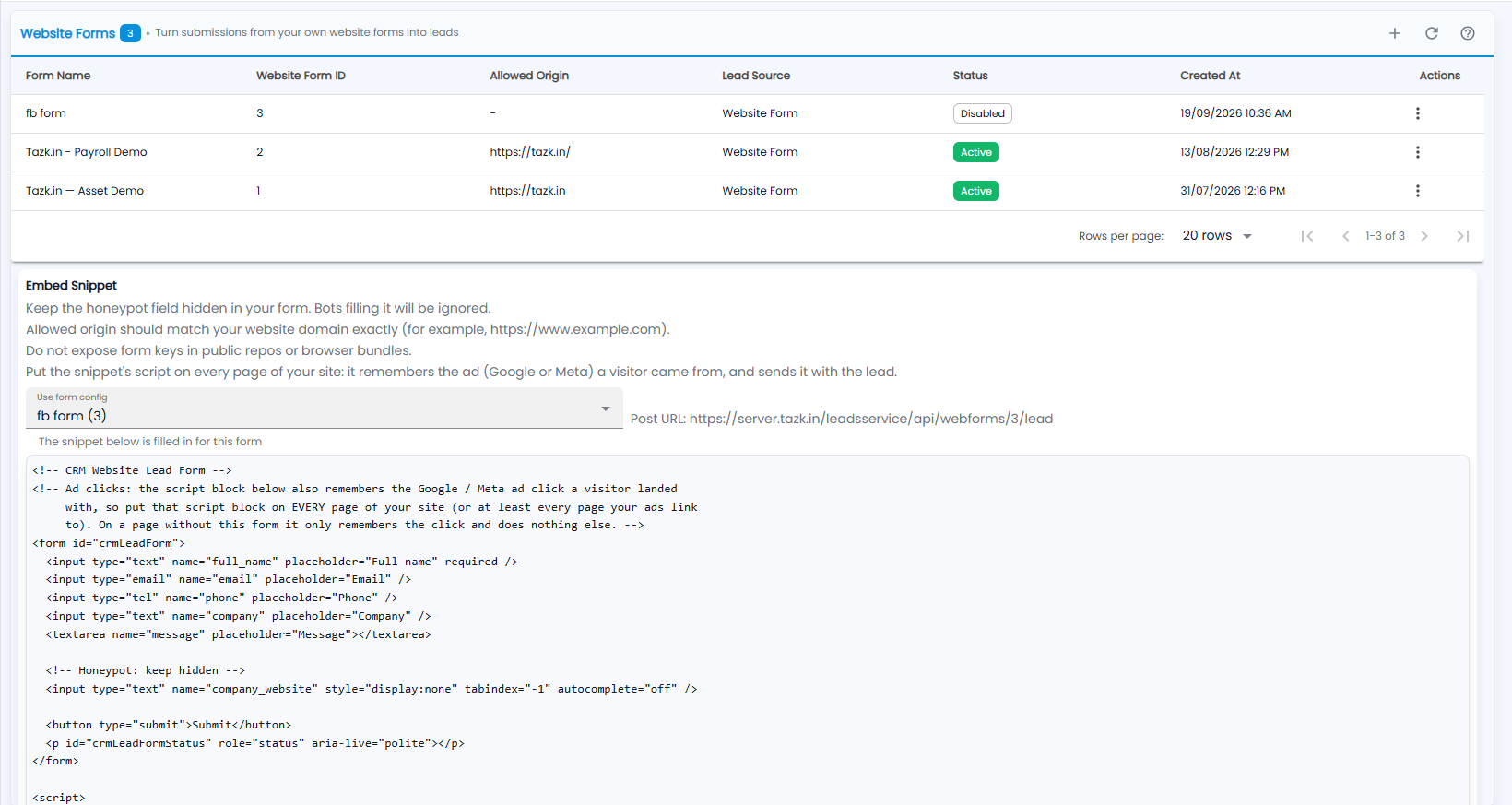Click the 1-3 of 3 pagination text
Screen dimensions: 1512x805
(x=1385, y=236)
